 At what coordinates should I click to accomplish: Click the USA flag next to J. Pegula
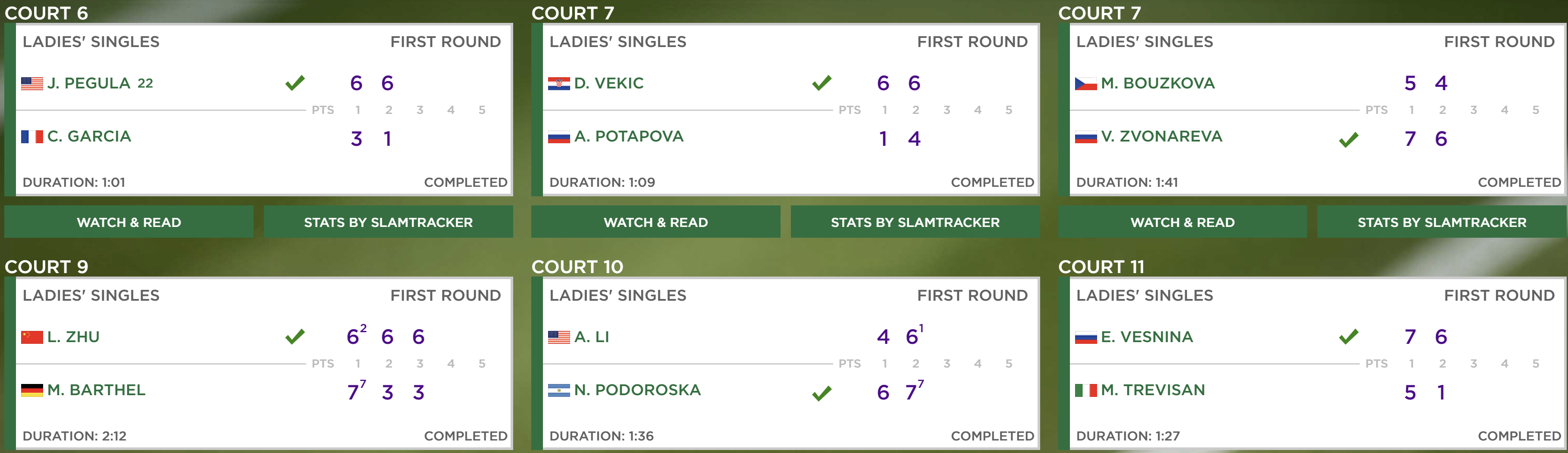click(31, 83)
